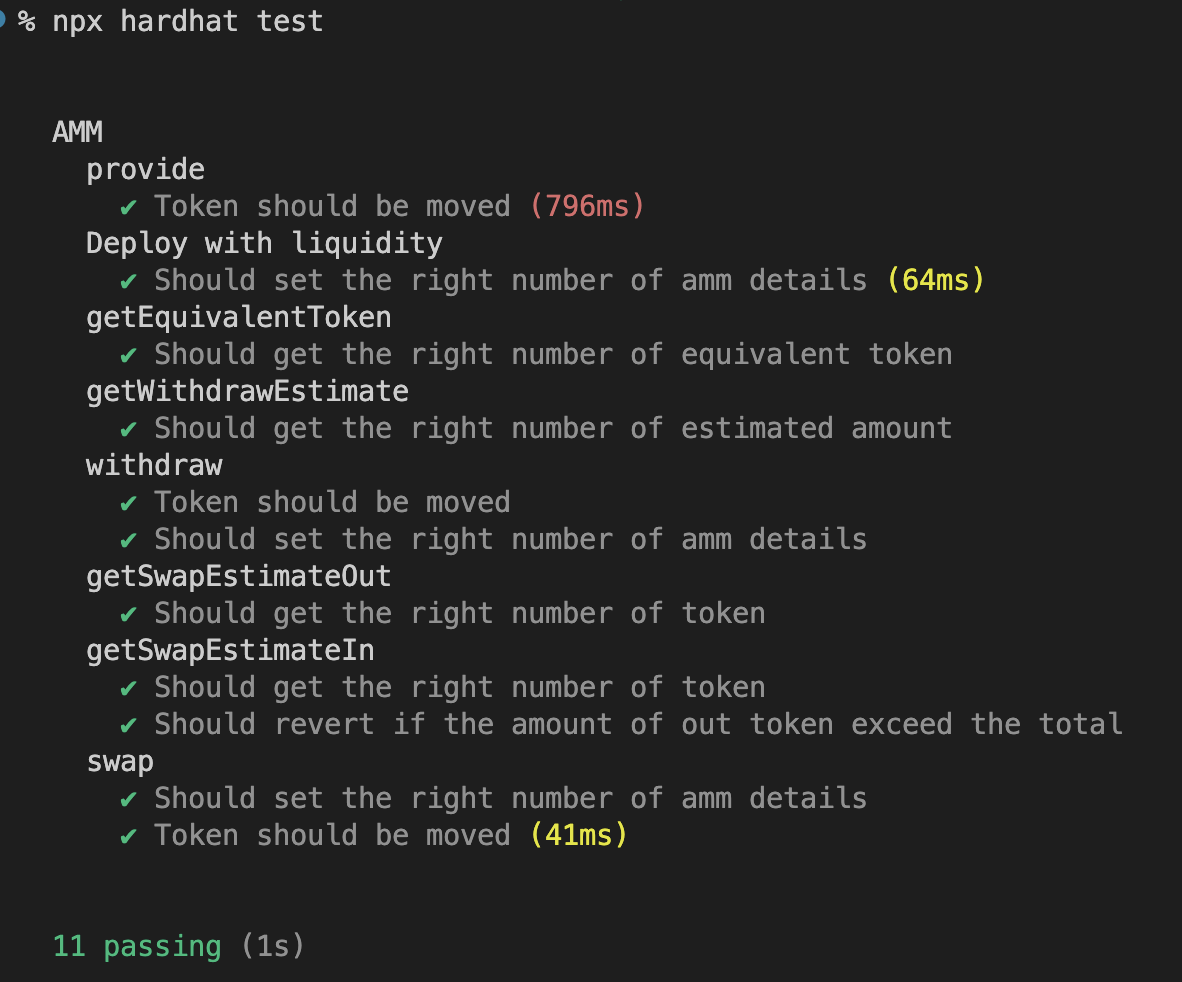This screenshot has width=1182, height=982.
Task: Click the red 796ms duration text
Action: (x=587, y=206)
